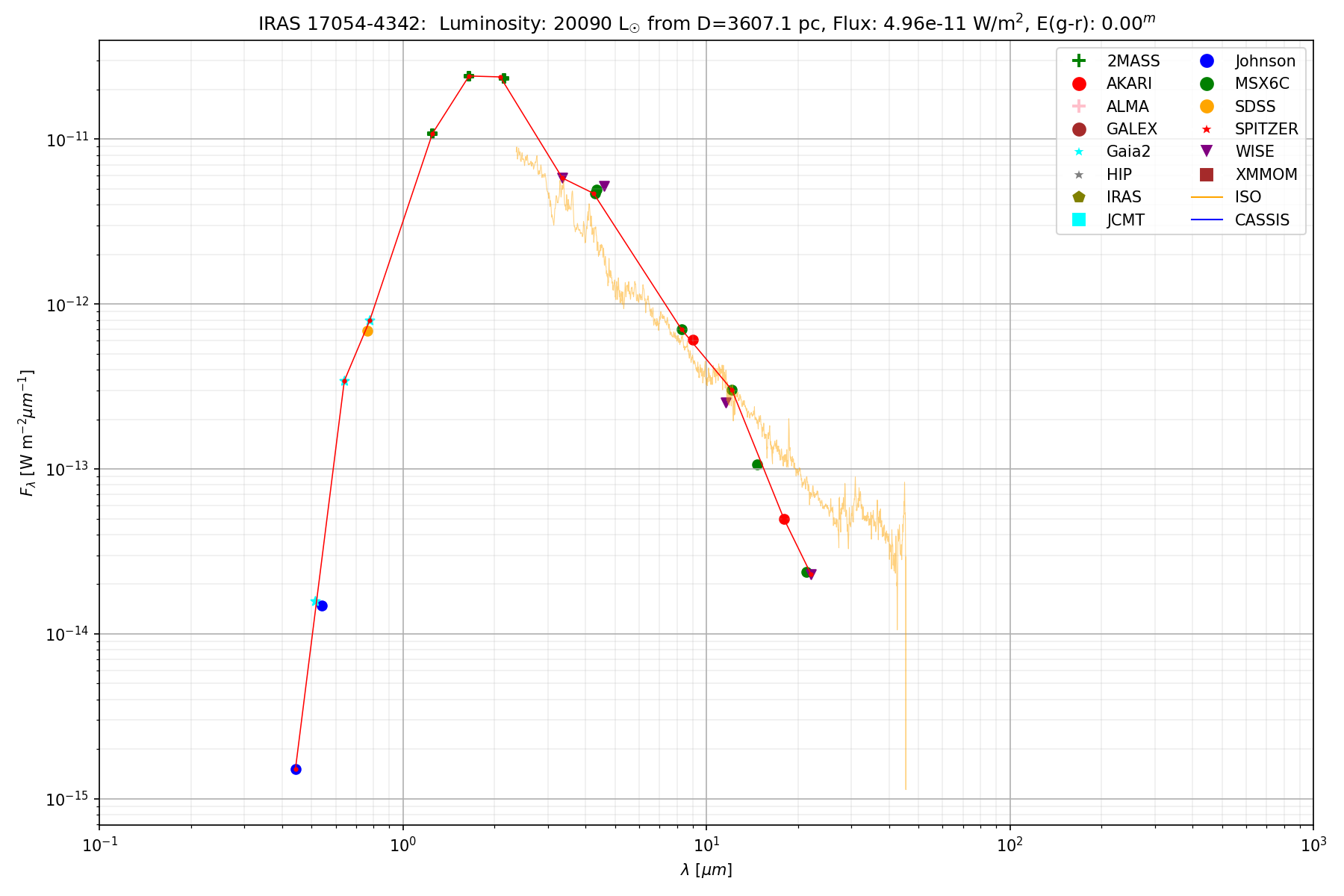Click the 2MASS green plus legend marker

click(1078, 61)
